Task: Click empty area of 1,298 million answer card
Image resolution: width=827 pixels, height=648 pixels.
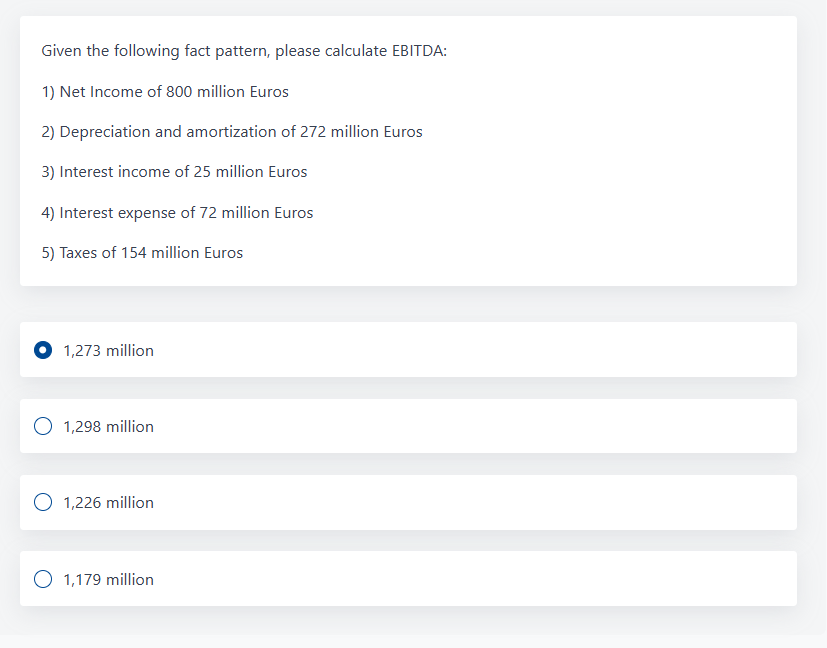Action: (475, 426)
